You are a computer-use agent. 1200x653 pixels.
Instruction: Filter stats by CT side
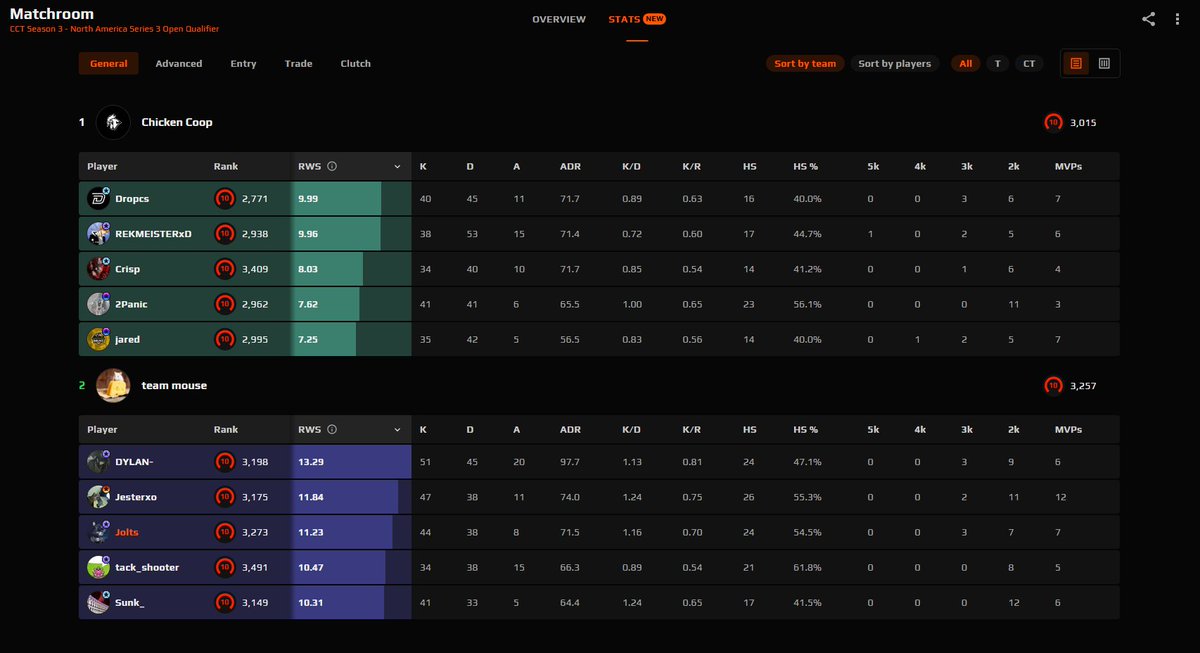tap(1029, 63)
